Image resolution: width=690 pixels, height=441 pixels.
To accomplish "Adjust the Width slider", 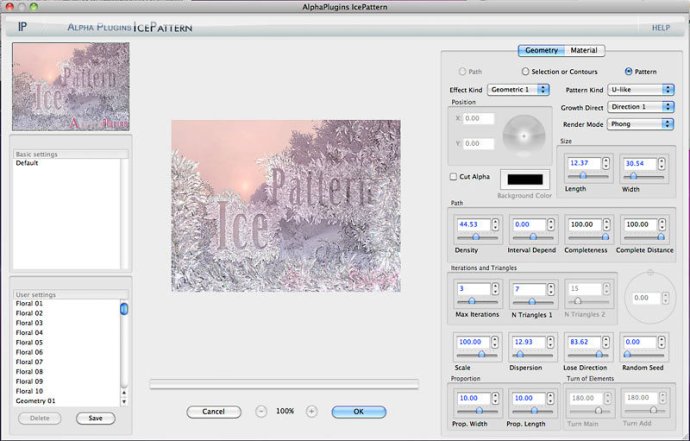I will pyautogui.click(x=633, y=176).
